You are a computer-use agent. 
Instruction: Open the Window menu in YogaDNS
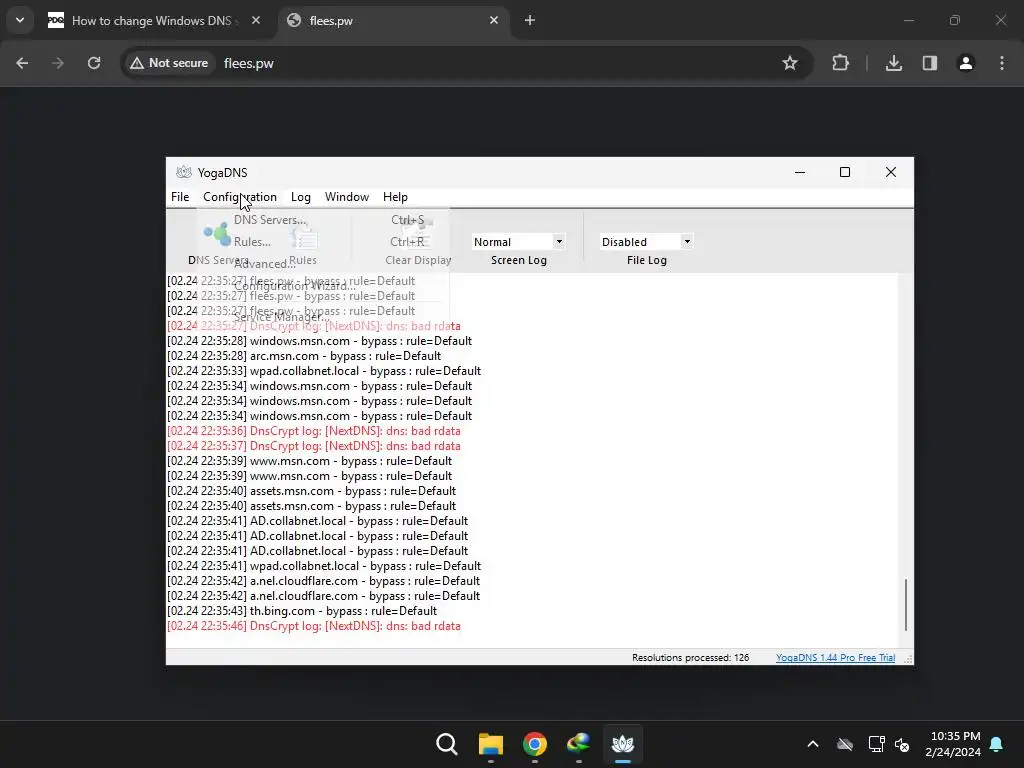(347, 197)
